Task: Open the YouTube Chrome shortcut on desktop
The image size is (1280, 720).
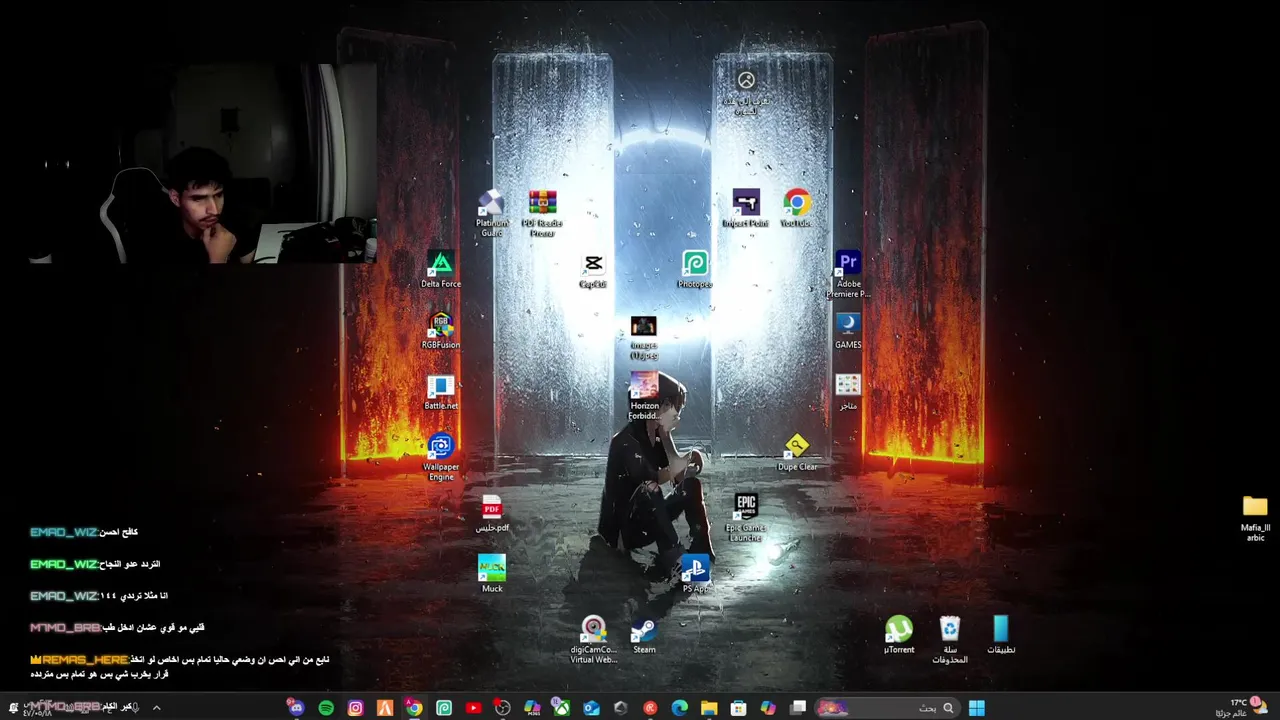Action: (x=797, y=209)
